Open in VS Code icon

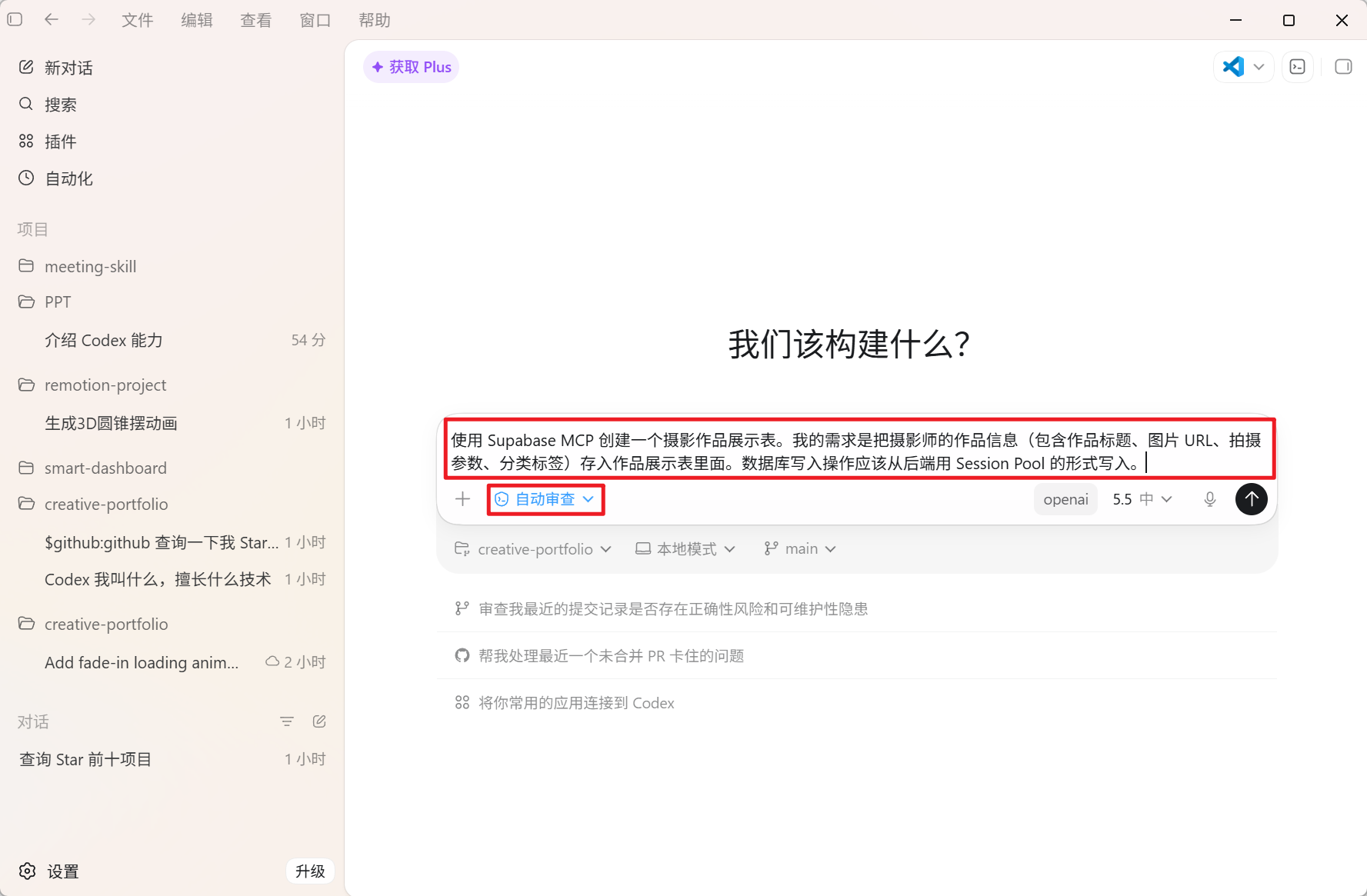[1233, 67]
